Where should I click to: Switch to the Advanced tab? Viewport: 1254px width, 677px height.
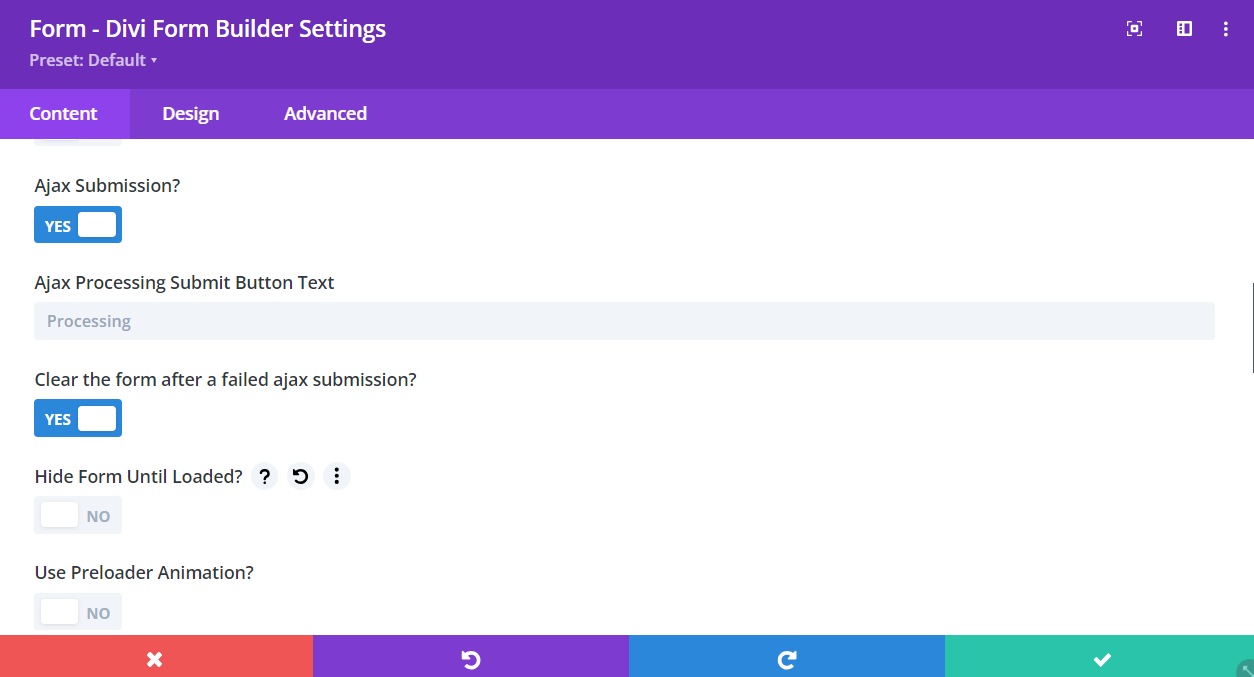325,113
